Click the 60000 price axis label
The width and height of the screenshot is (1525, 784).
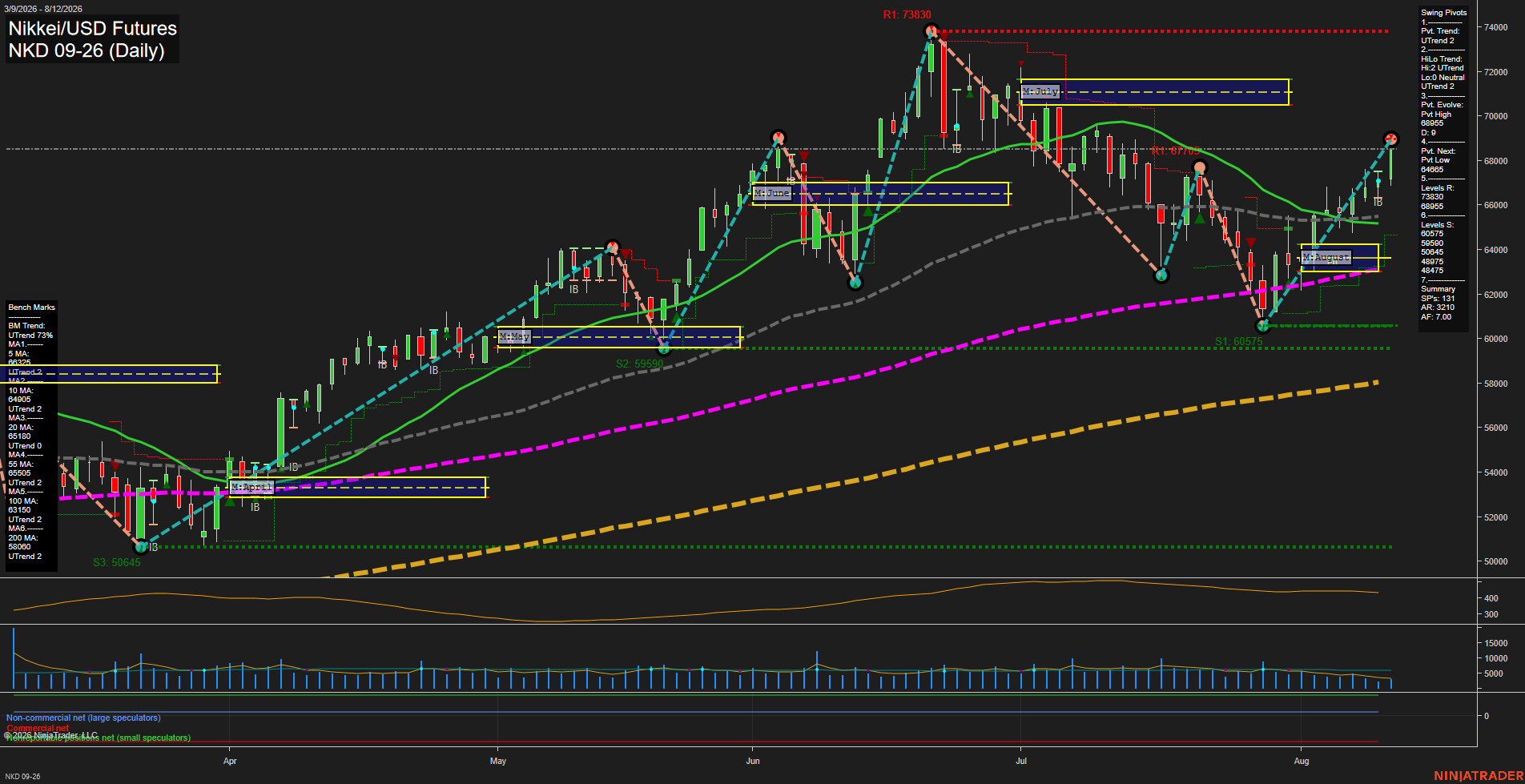coord(1496,339)
